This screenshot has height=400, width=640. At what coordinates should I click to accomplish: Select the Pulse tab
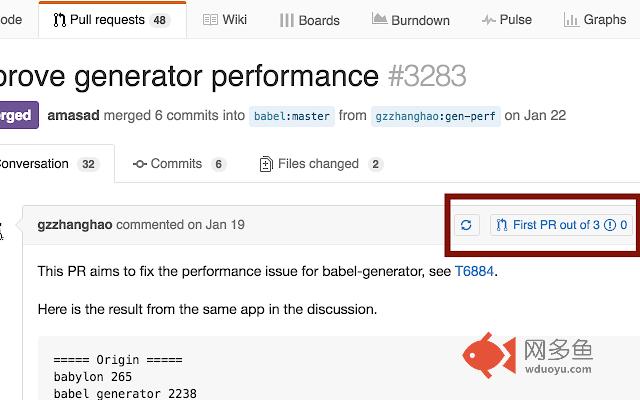tap(506, 19)
